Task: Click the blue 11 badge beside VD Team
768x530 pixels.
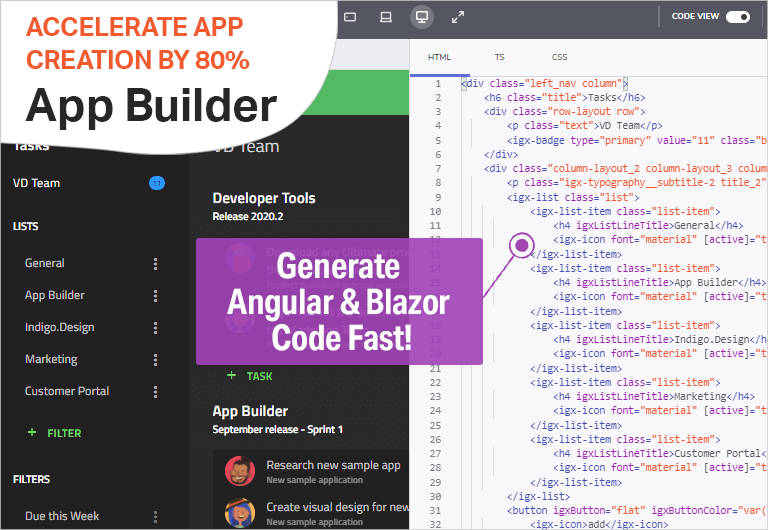Action: (x=157, y=183)
